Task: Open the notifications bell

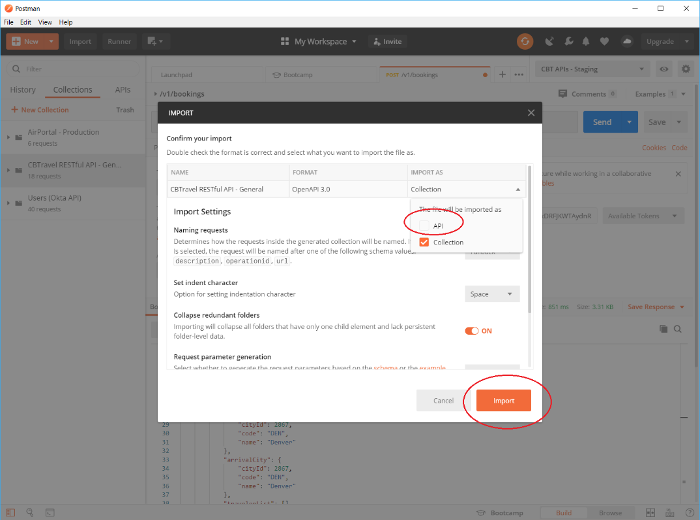Action: click(586, 42)
